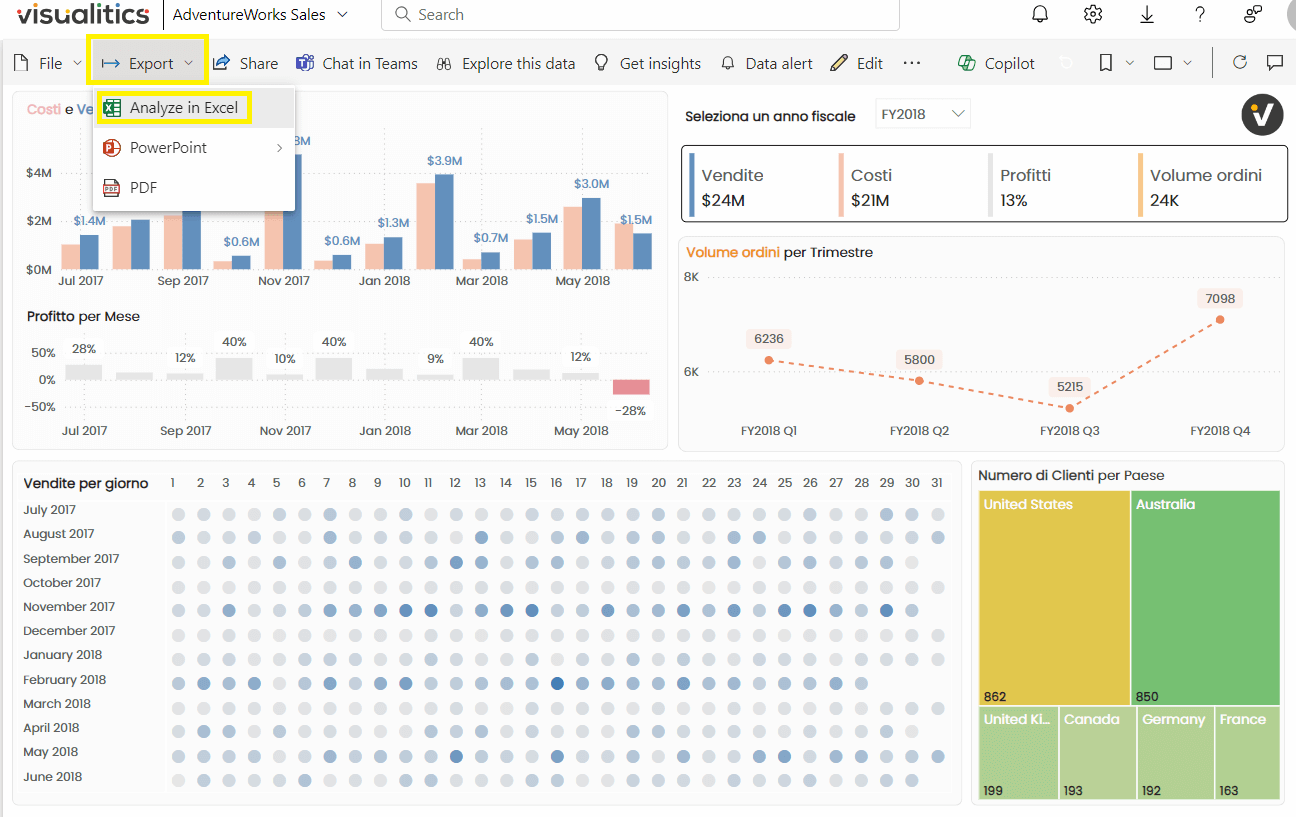Click the reset undo arrow icon
Screen dimensions: 1296x817
pos(1066,63)
